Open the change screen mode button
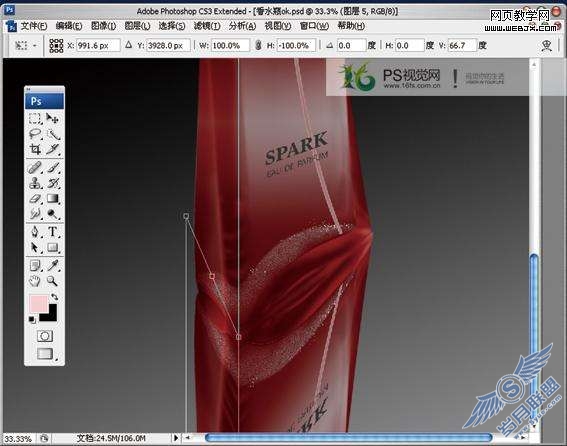 click(x=45, y=353)
